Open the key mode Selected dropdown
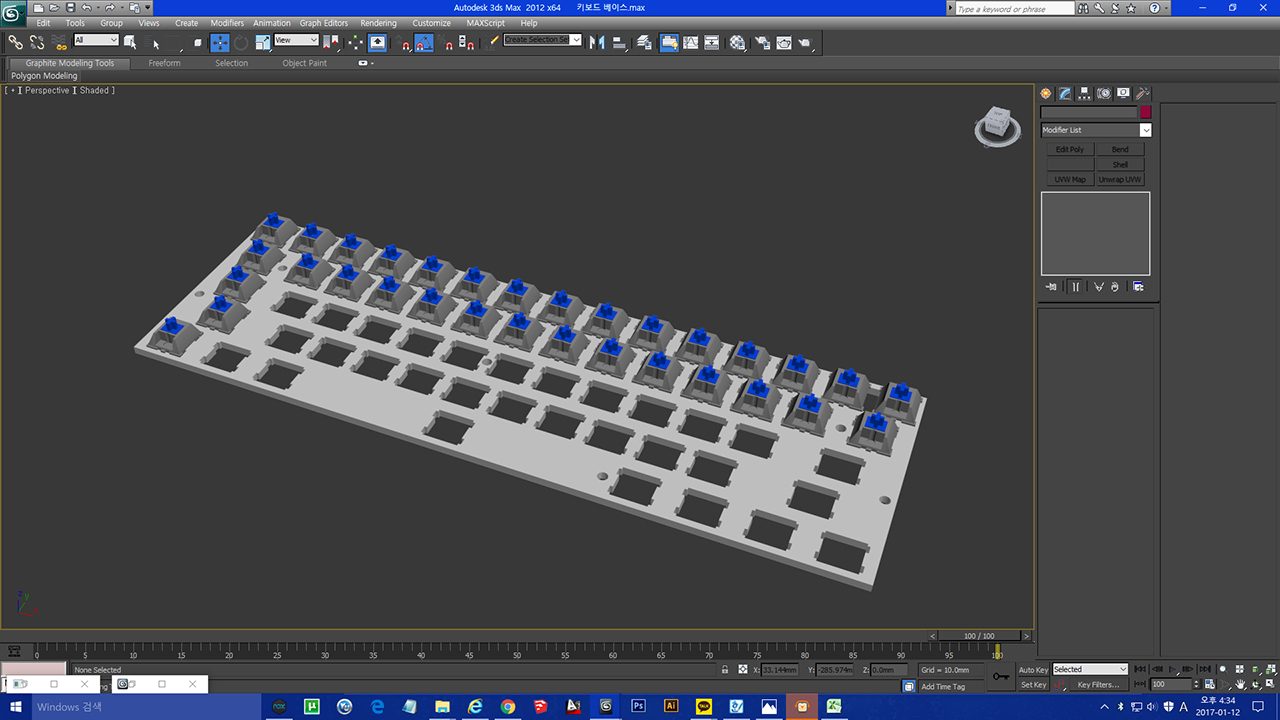 pos(1090,669)
